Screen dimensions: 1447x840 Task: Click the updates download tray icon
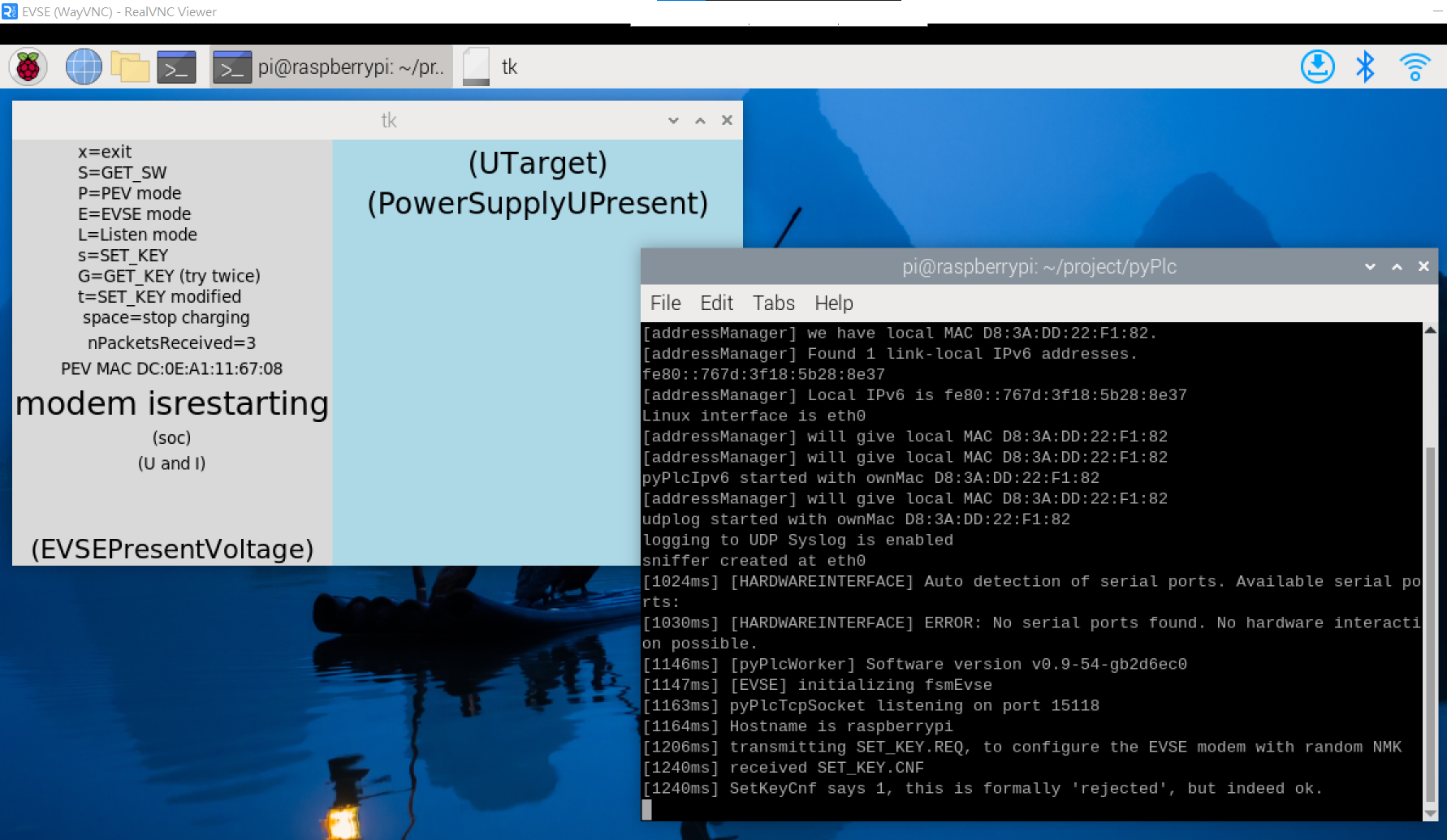click(1317, 67)
